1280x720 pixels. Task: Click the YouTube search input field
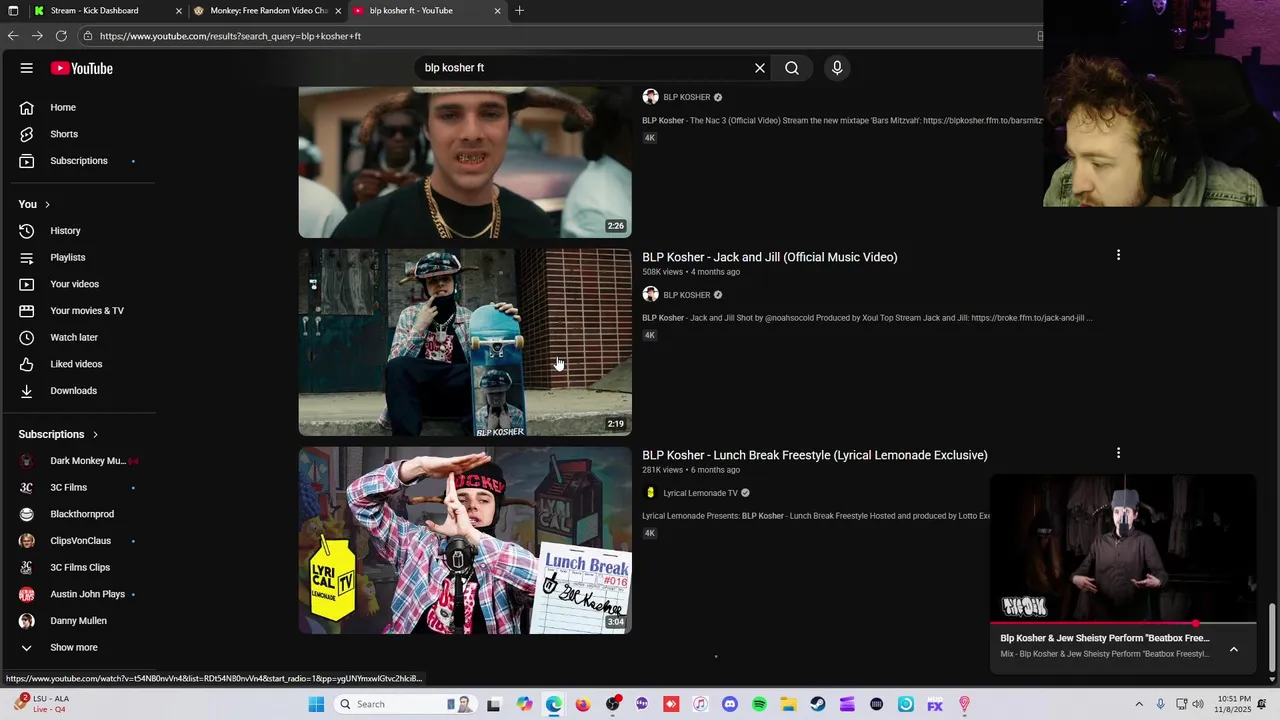pos(585,68)
